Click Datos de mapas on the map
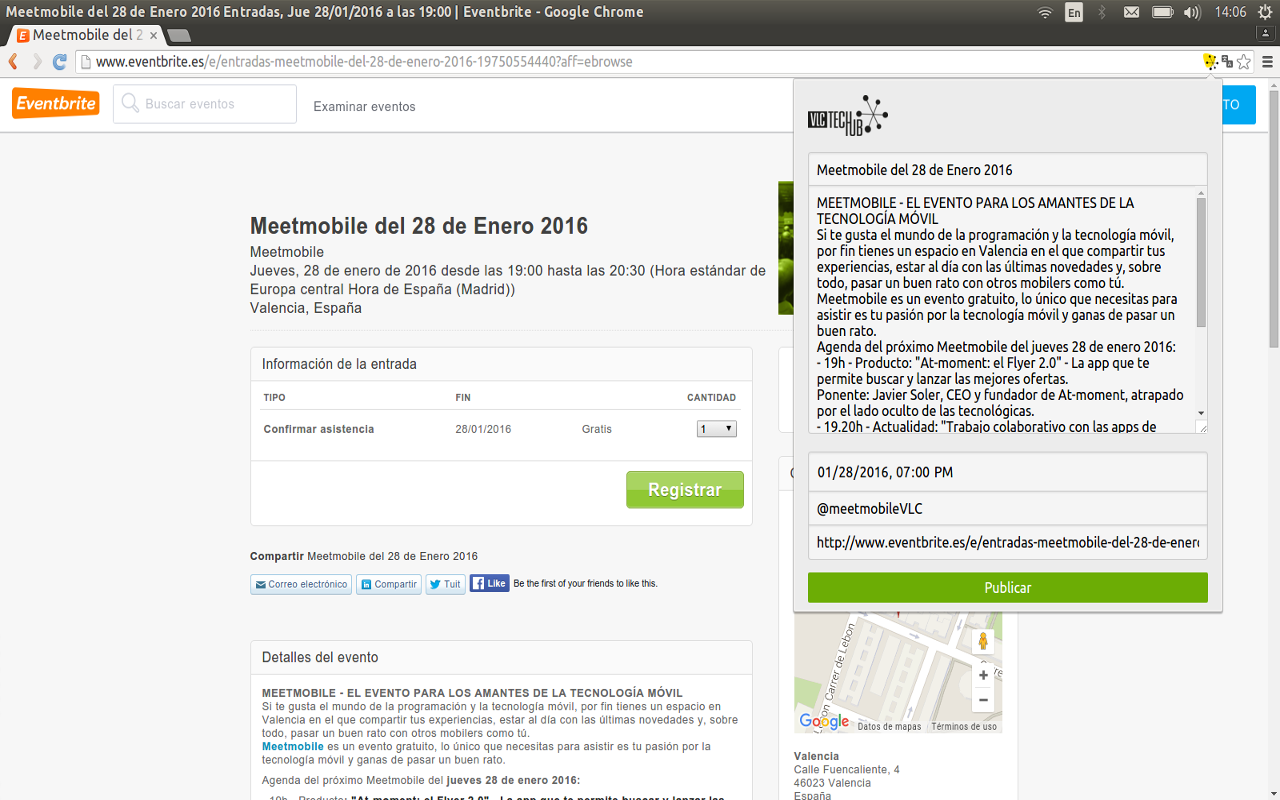 [x=889, y=727]
